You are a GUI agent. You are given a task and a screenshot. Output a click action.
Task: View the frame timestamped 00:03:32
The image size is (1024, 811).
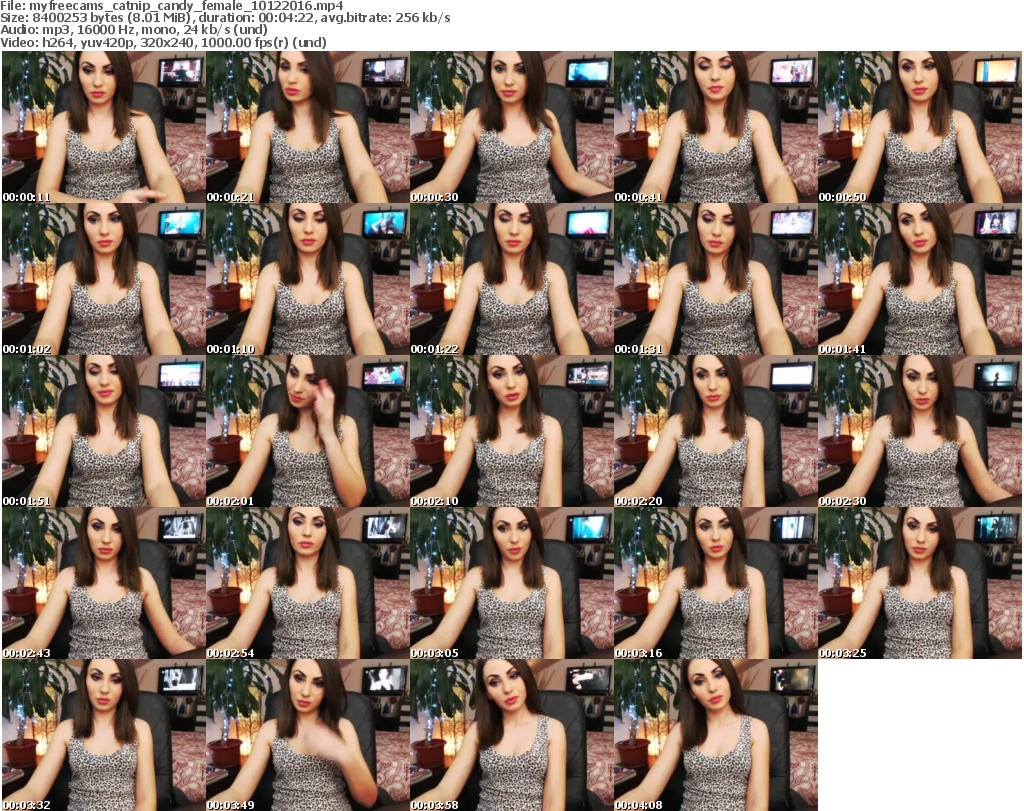tap(103, 735)
